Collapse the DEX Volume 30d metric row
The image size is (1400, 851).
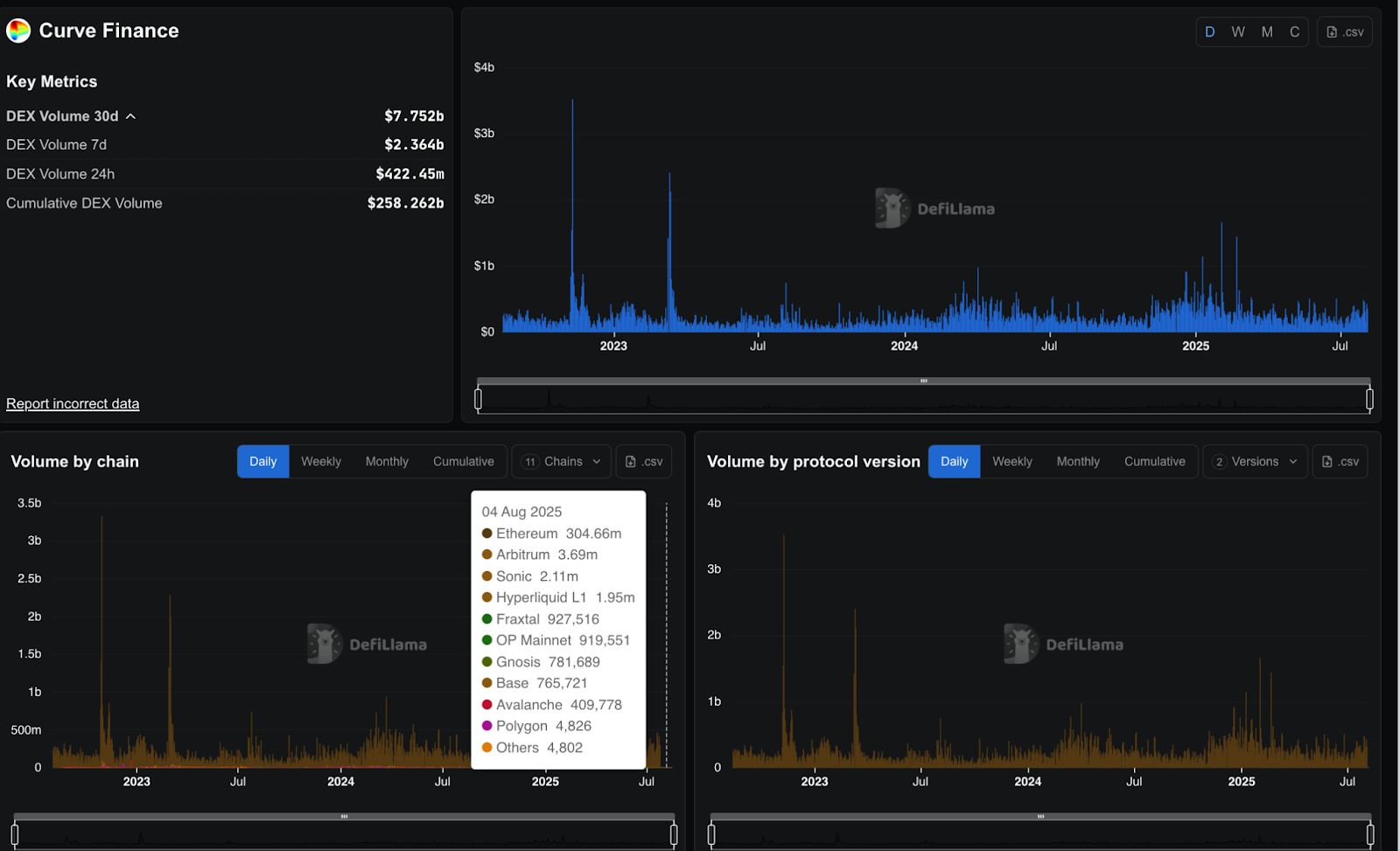point(71,115)
